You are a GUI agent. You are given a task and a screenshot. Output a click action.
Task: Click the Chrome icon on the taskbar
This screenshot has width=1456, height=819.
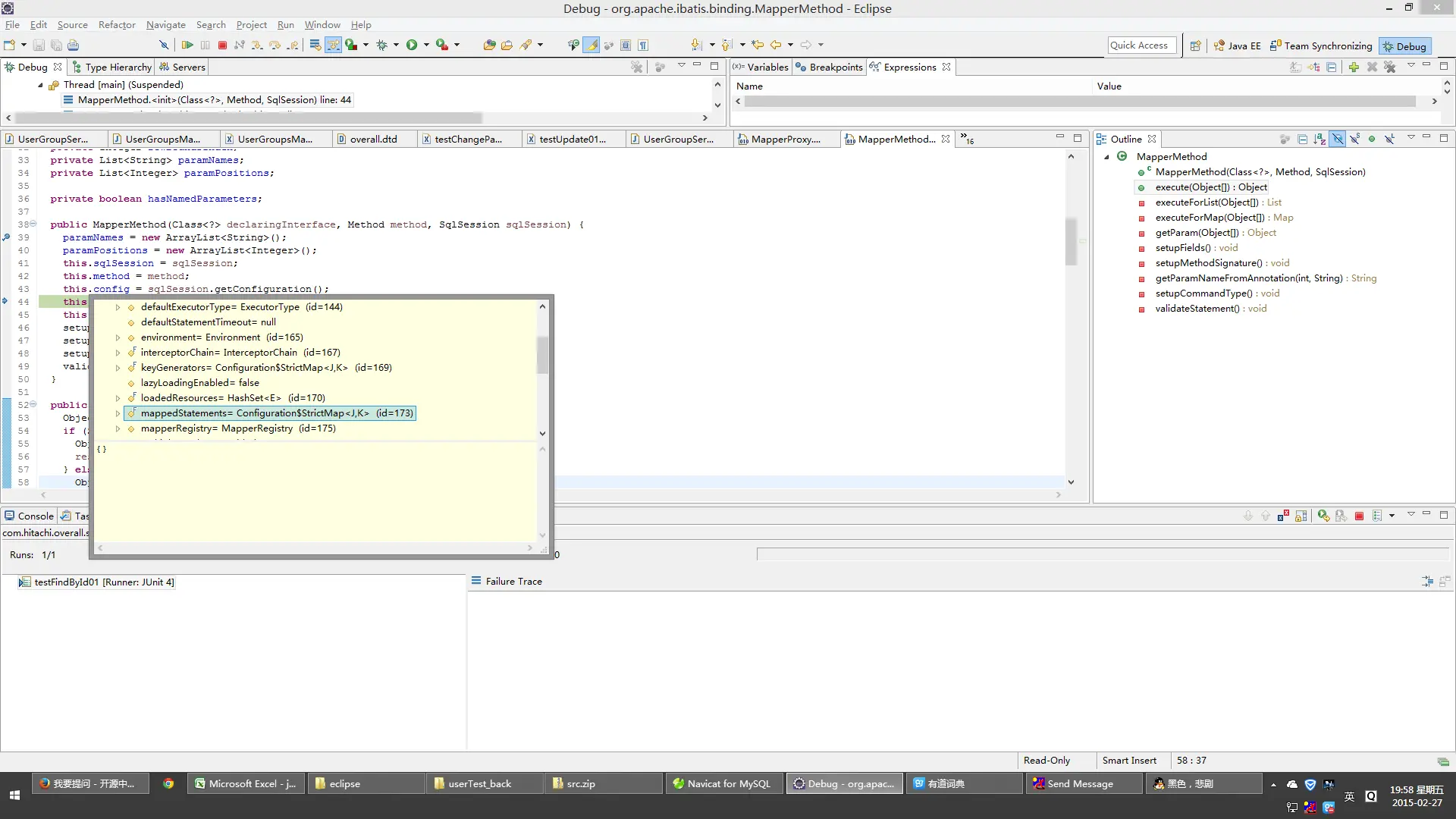coord(168,783)
